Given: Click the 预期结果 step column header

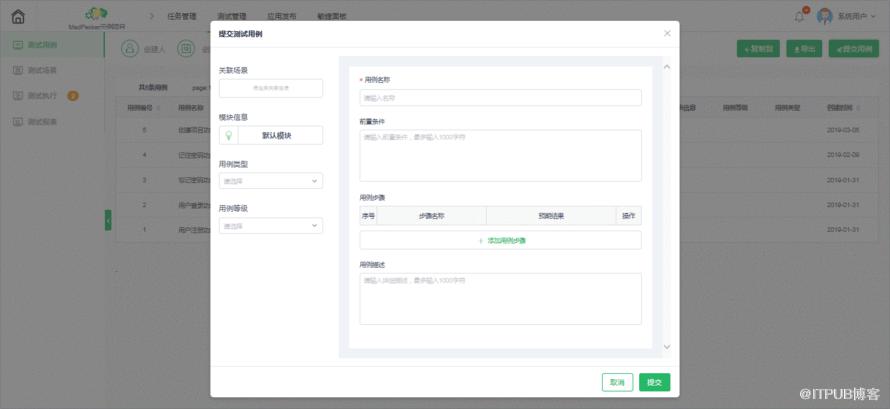Looking at the screenshot, I should tap(551, 216).
